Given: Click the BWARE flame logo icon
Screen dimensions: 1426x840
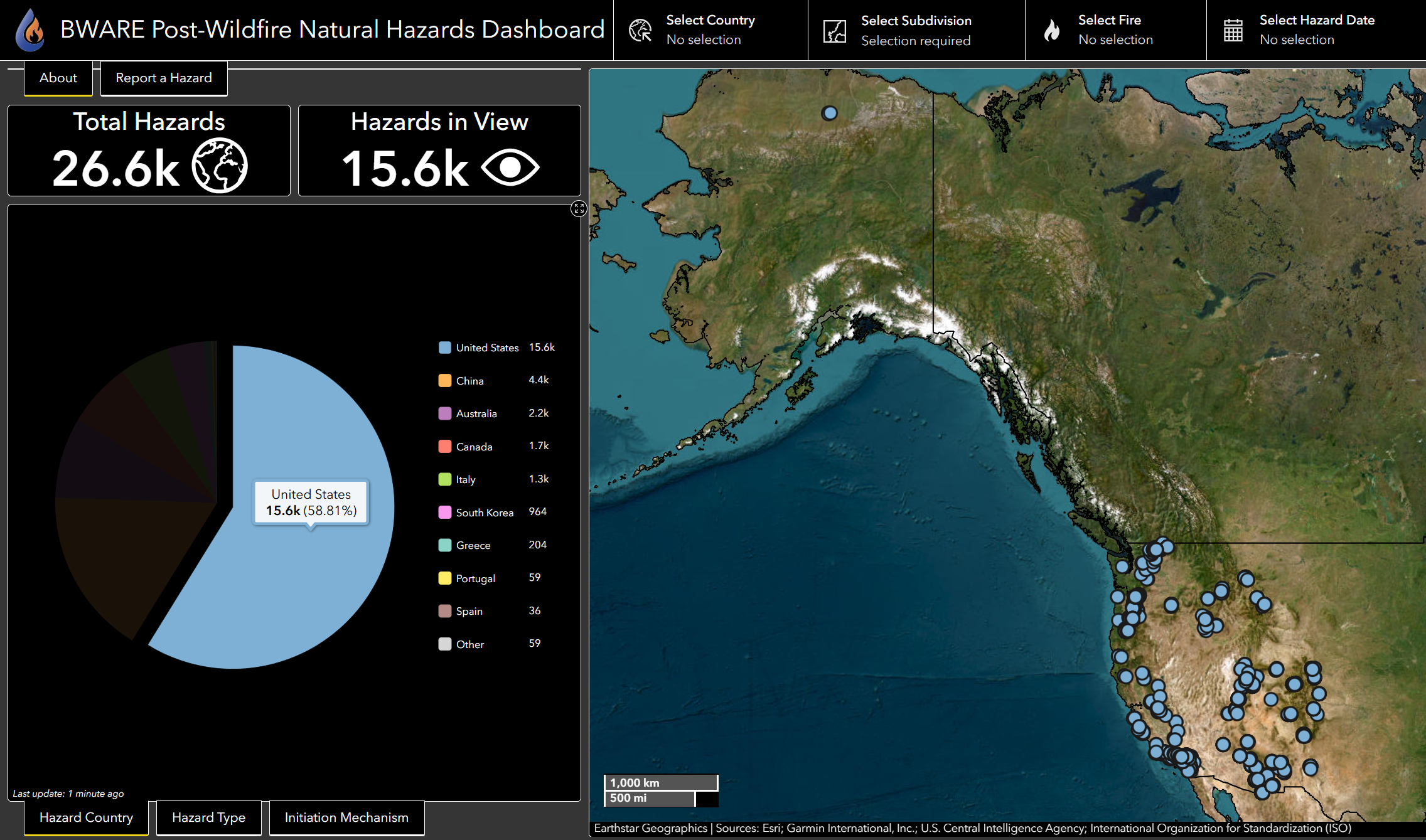Looking at the screenshot, I should click(x=29, y=29).
